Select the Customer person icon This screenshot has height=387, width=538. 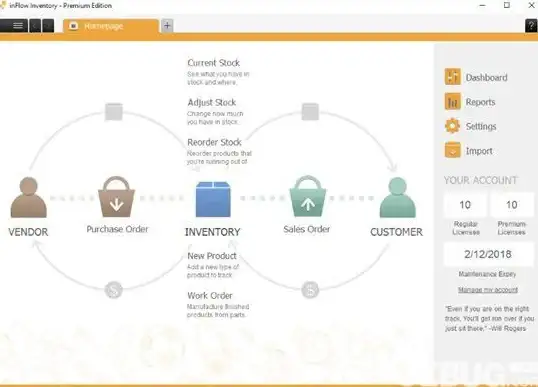click(x=397, y=197)
